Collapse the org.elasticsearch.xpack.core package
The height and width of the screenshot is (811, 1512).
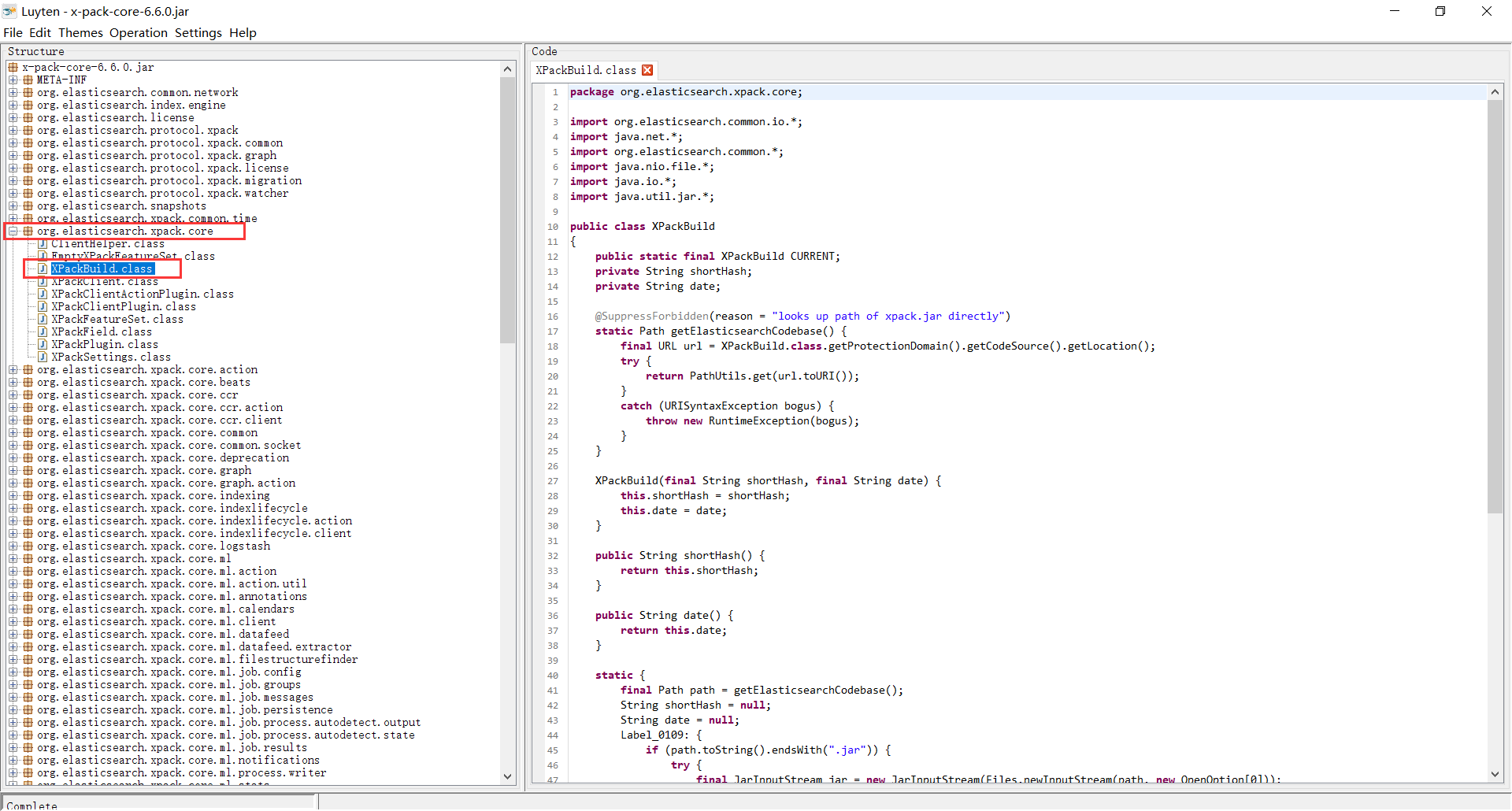[13, 231]
